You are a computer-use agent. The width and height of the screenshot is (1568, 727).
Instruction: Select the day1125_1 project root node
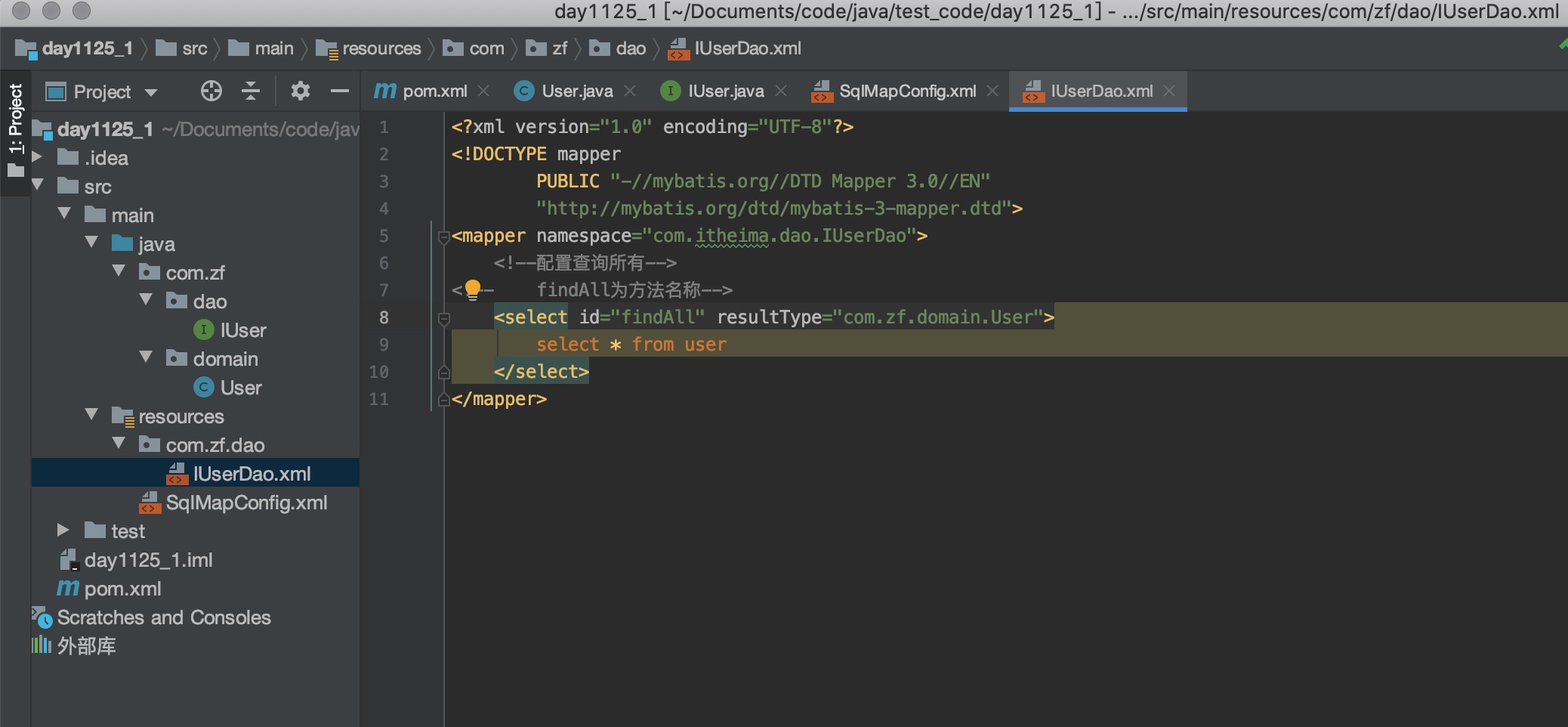(x=105, y=129)
